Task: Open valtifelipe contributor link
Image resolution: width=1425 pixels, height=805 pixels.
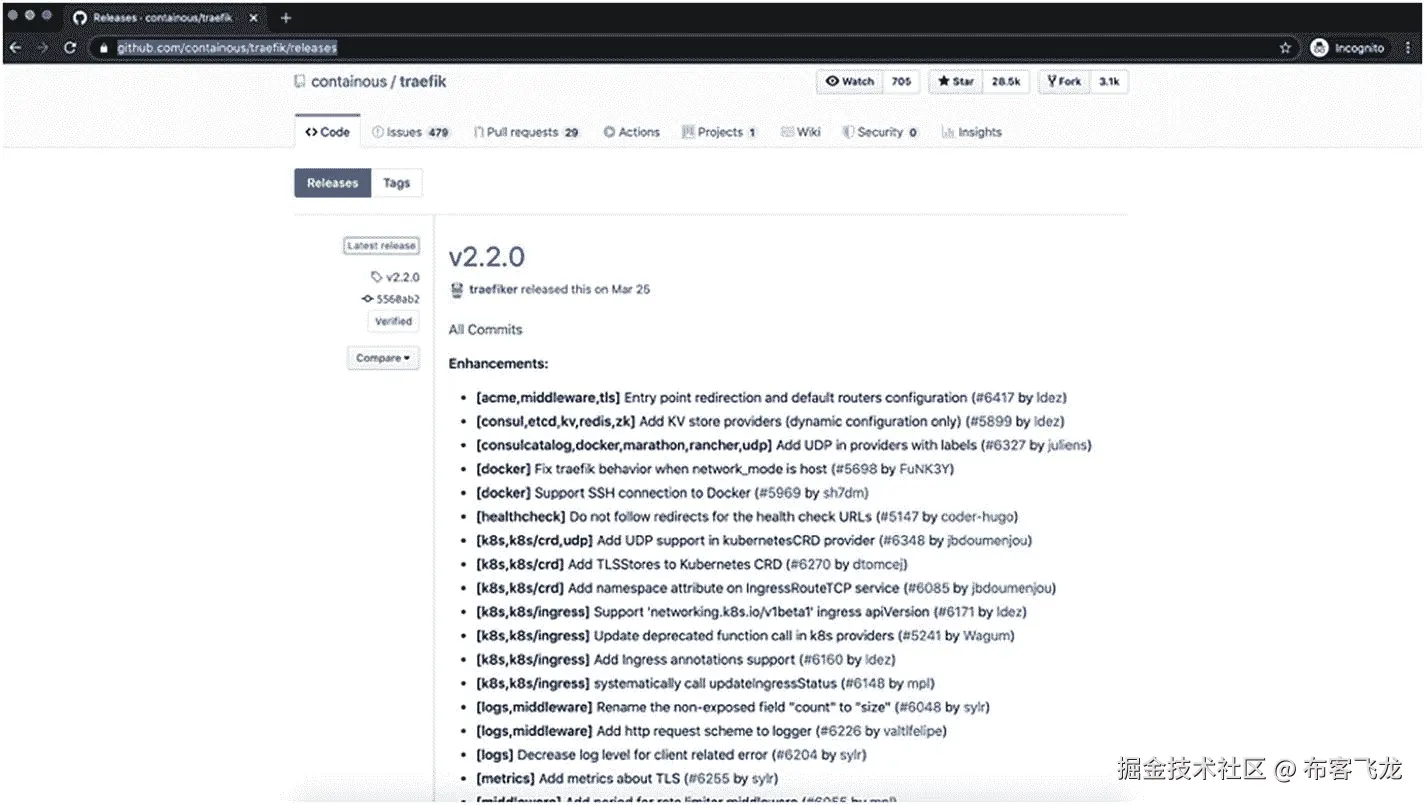Action: (913, 731)
